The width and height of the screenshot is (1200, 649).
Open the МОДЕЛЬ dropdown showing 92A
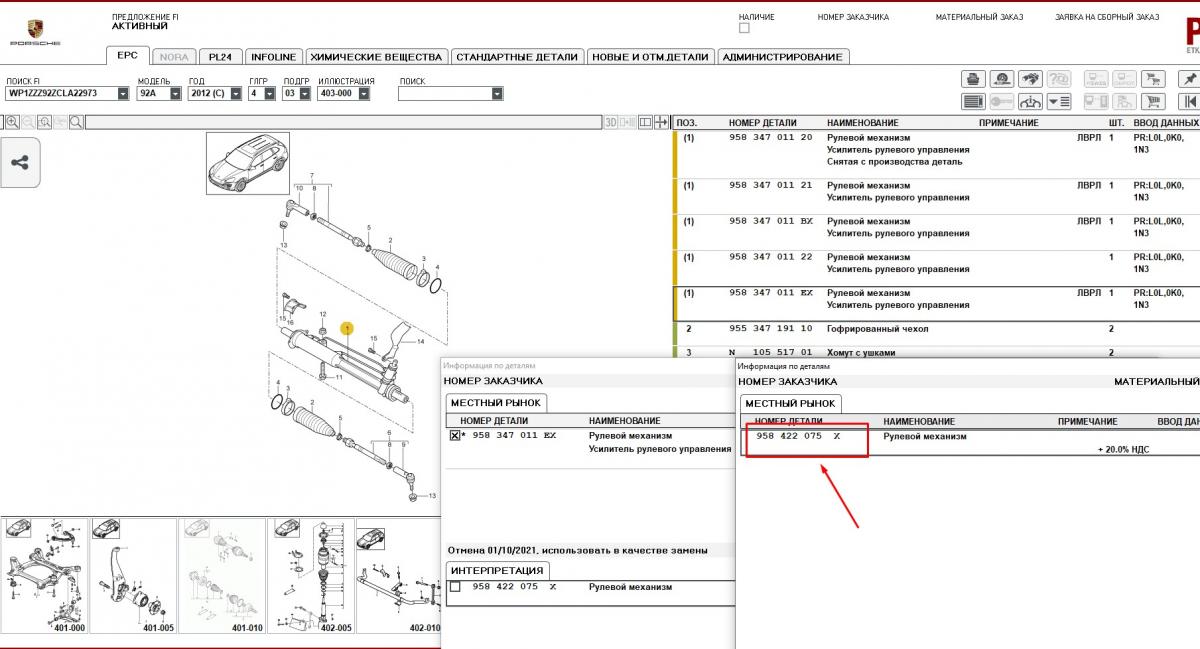click(x=175, y=94)
